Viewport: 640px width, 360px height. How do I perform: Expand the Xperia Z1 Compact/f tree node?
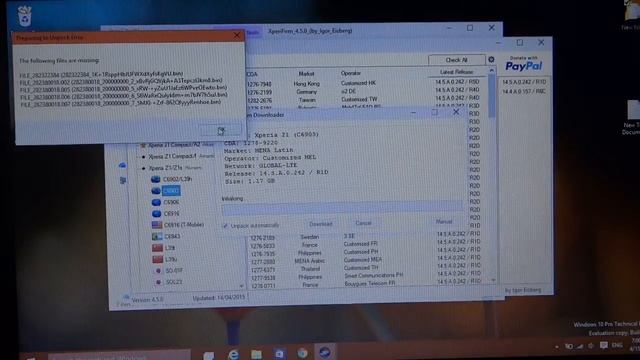click(143, 156)
